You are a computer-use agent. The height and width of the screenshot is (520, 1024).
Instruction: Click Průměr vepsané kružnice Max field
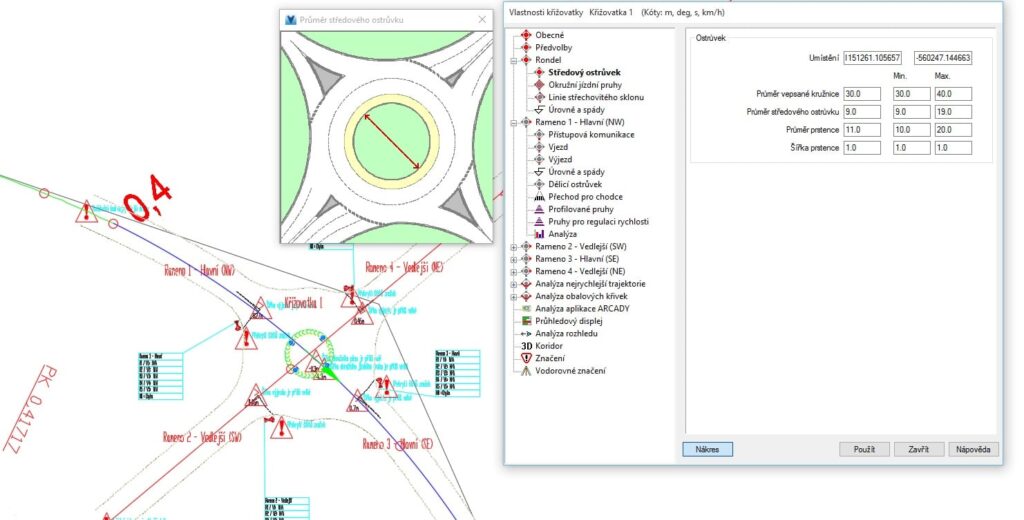953,94
